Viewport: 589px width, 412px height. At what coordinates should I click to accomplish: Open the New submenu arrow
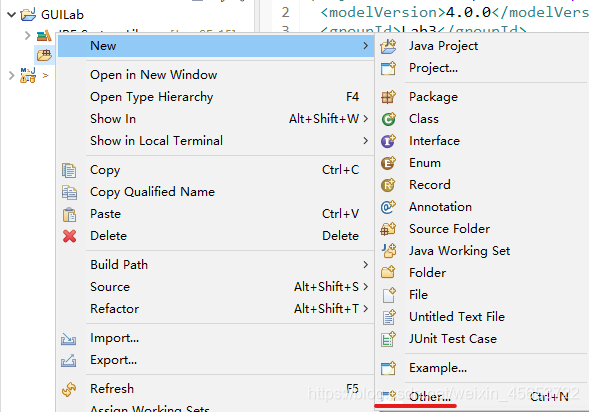[365, 46]
